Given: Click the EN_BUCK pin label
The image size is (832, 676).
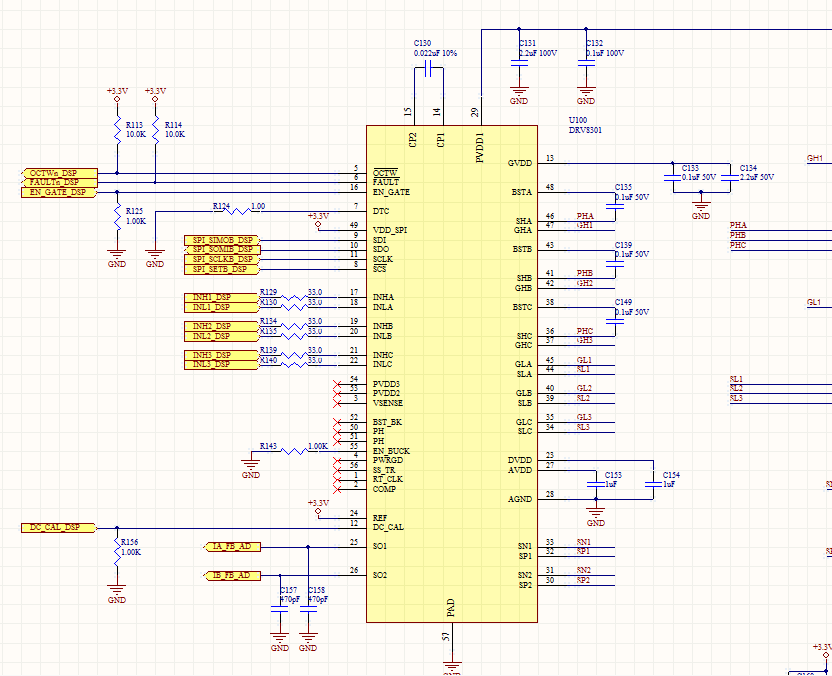Looking at the screenshot, I should [391, 451].
